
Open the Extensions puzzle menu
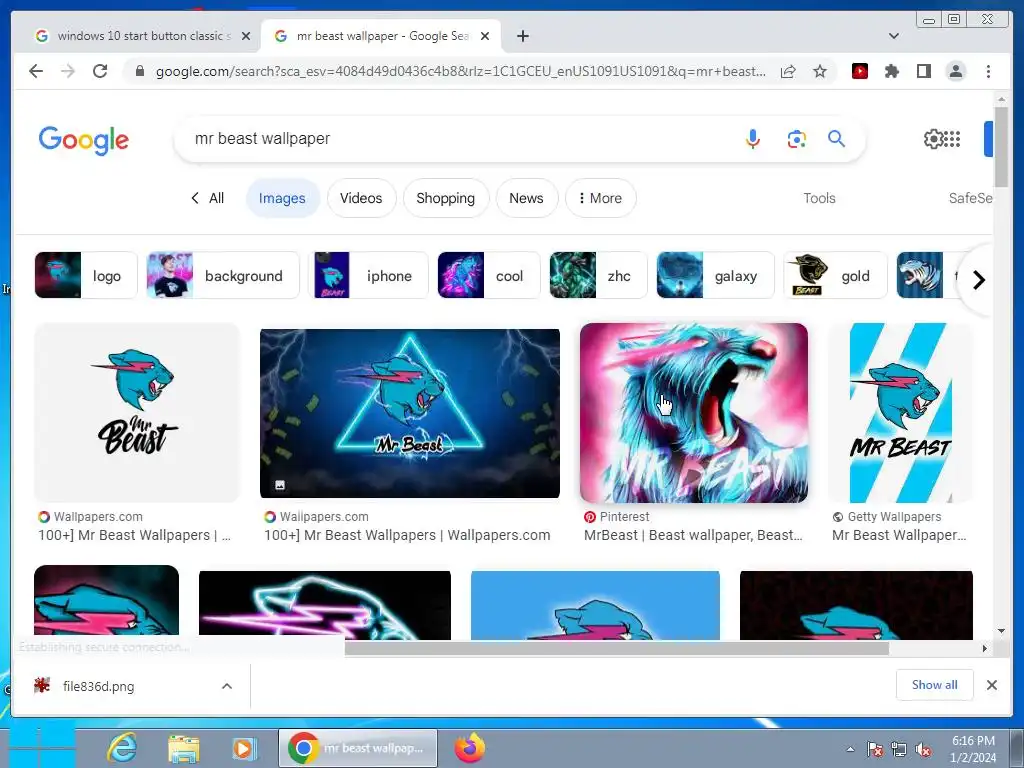(892, 71)
